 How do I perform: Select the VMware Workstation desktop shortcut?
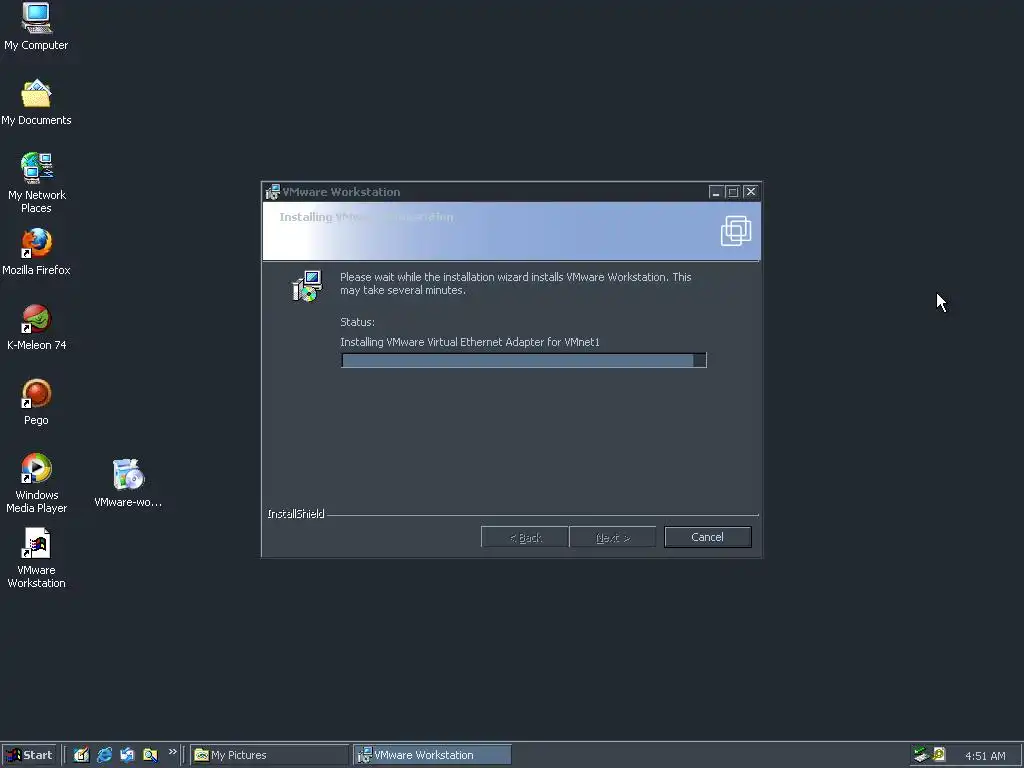[x=36, y=558]
